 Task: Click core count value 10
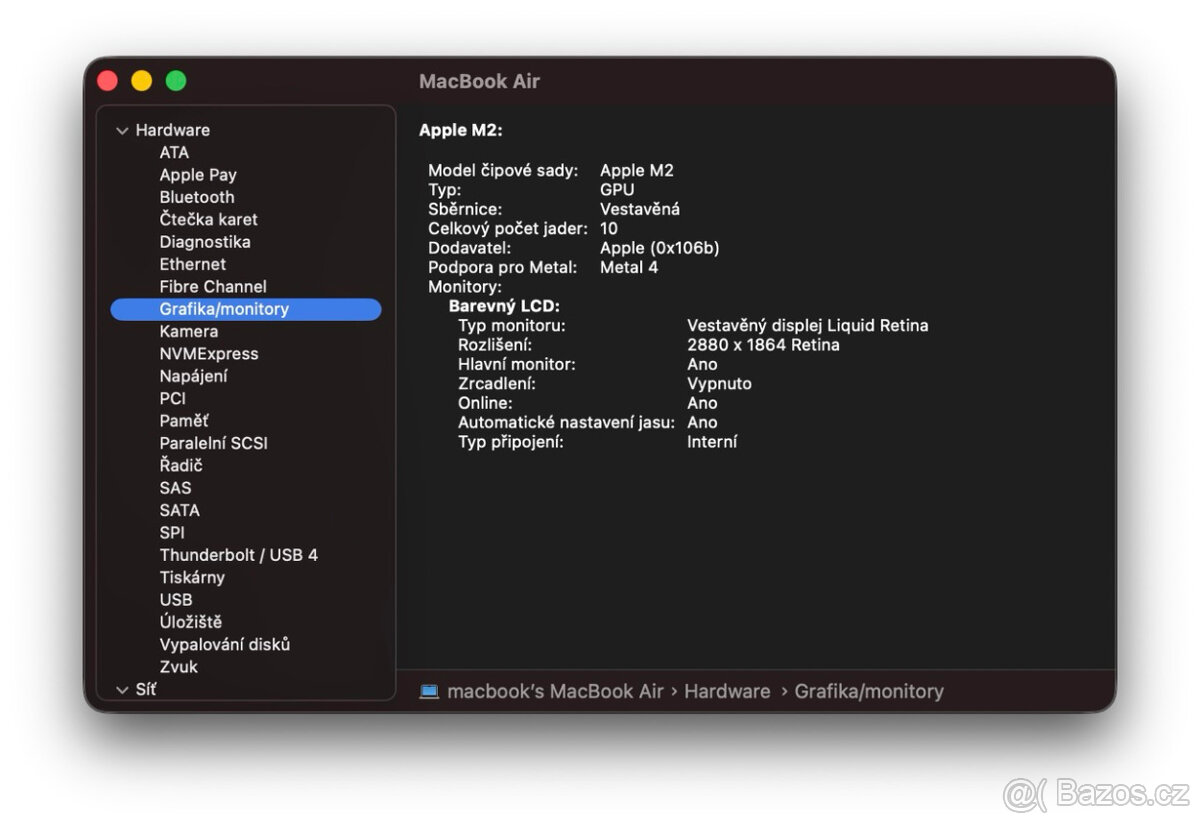pos(609,228)
